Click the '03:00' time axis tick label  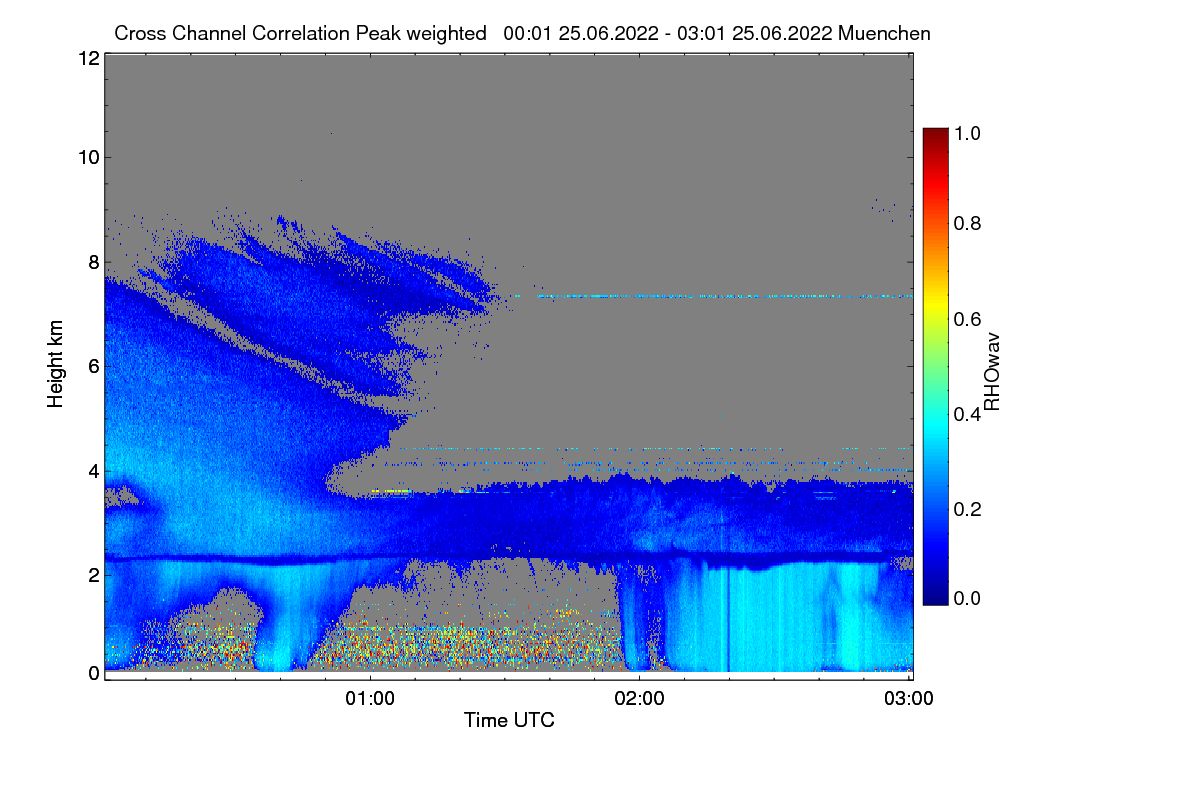tap(908, 697)
